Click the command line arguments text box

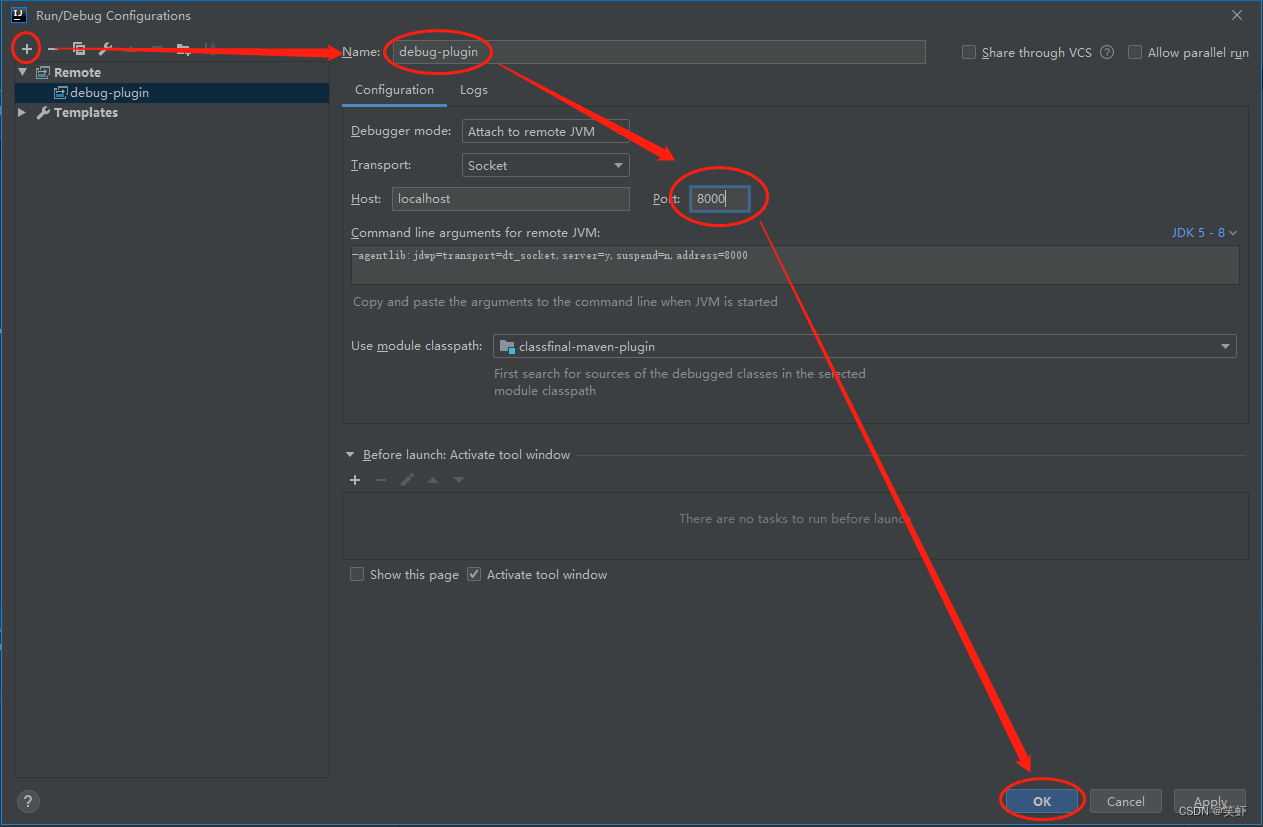pos(795,265)
